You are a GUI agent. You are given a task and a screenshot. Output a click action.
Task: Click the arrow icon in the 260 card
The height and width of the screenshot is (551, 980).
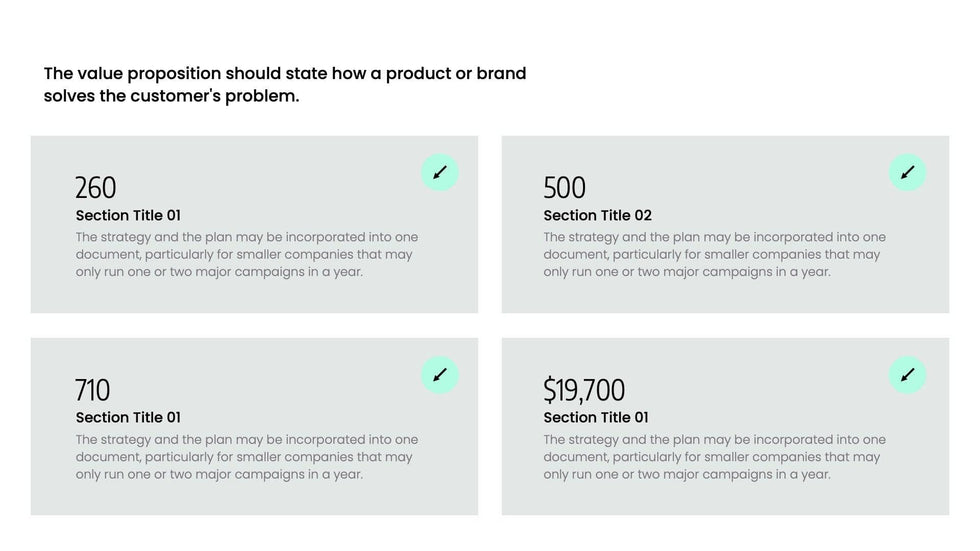coord(440,173)
